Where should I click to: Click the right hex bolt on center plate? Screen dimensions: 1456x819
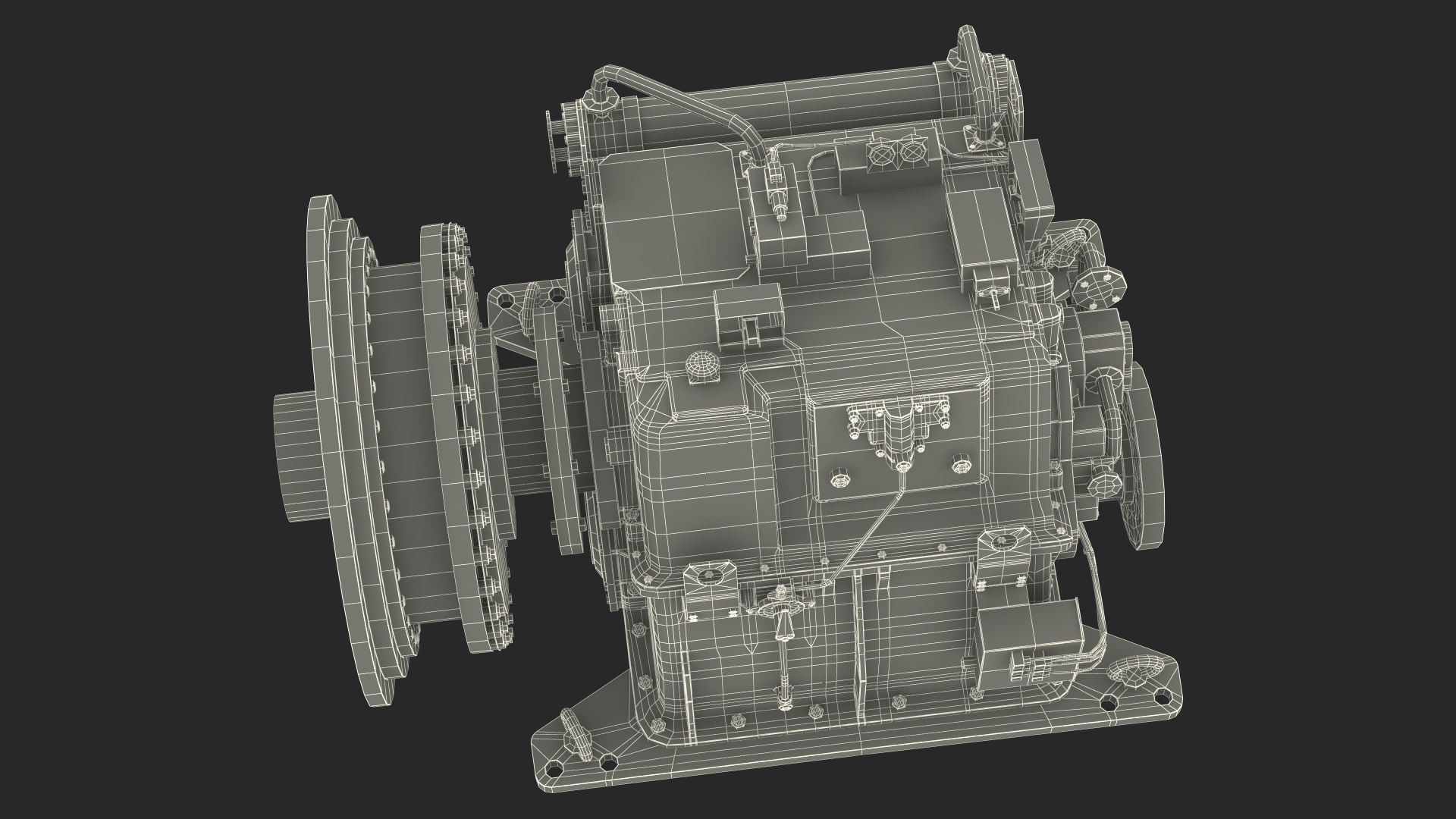pyautogui.click(x=962, y=464)
